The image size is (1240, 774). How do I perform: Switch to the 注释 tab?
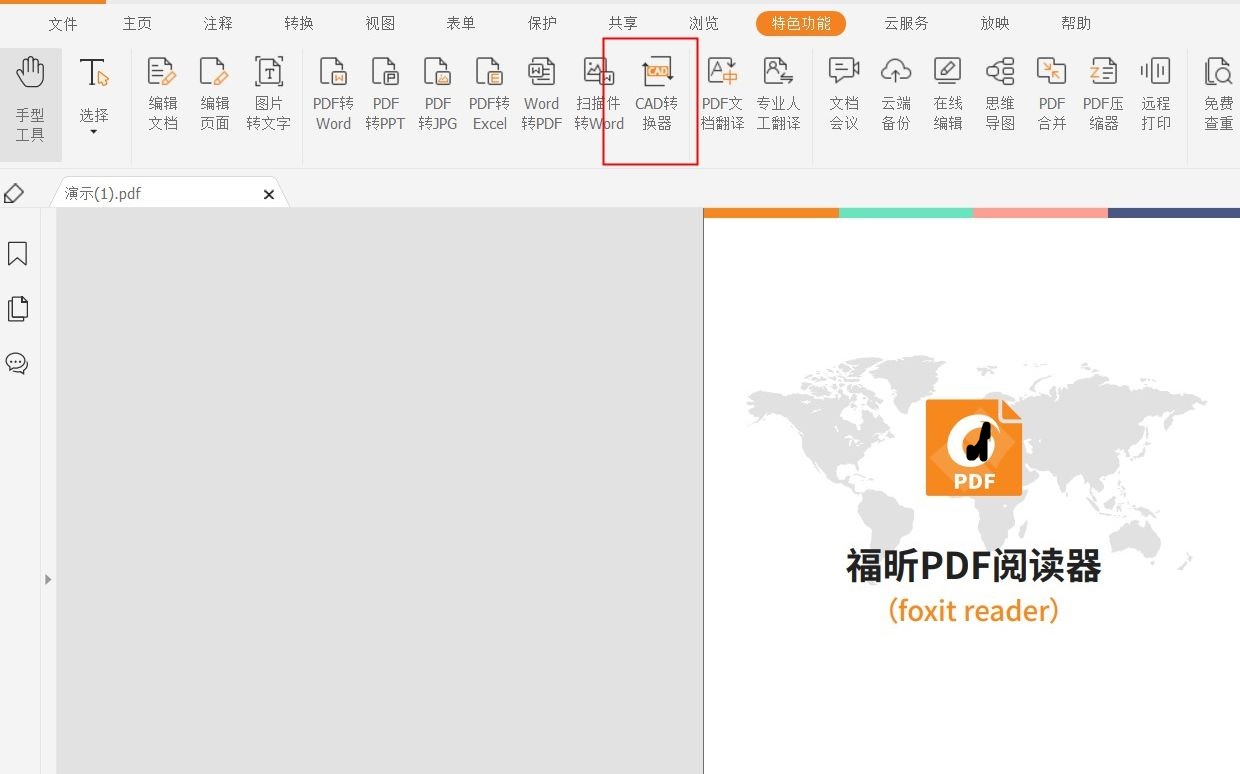coord(218,24)
